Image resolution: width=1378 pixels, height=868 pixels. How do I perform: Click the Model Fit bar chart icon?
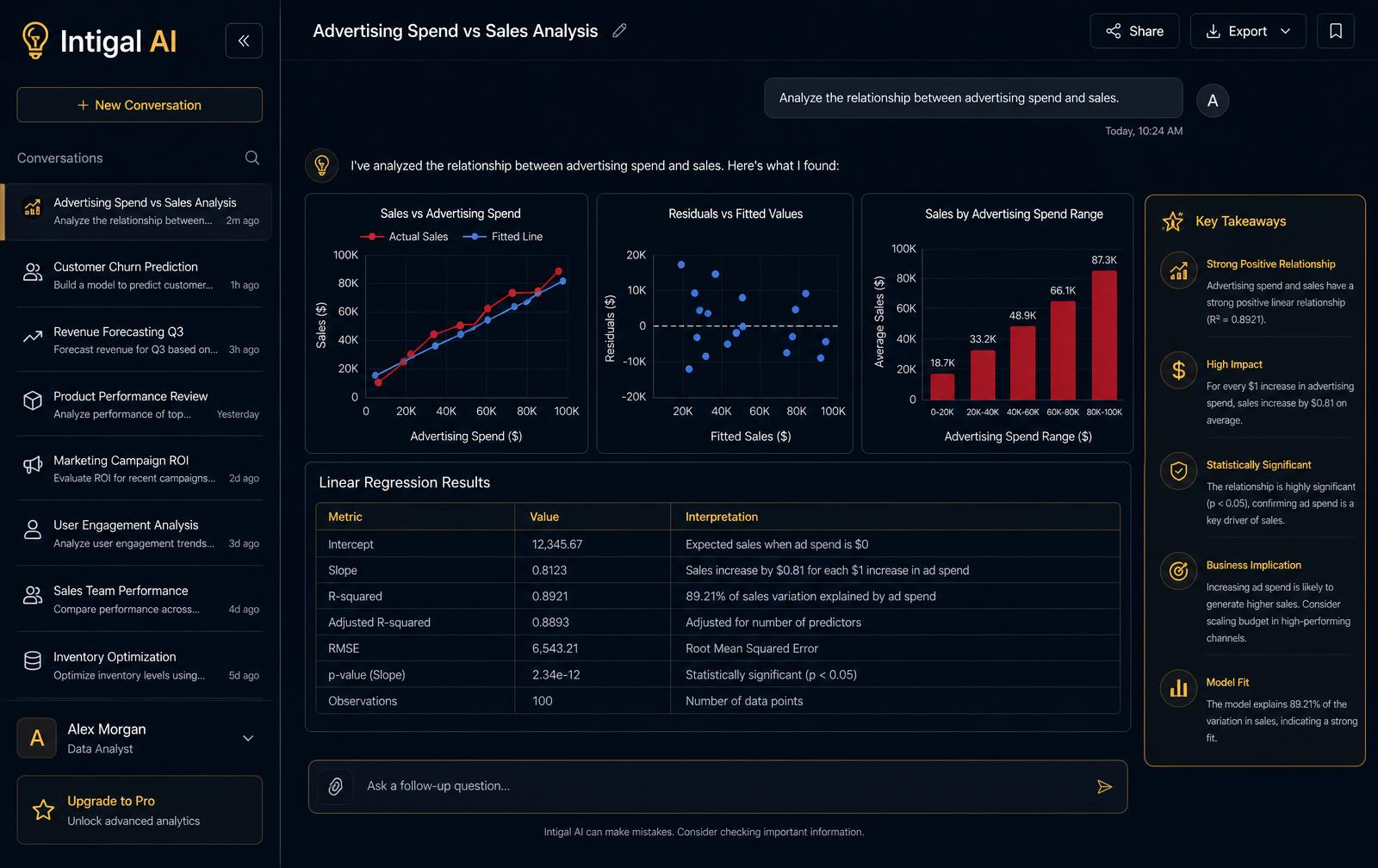(1178, 688)
